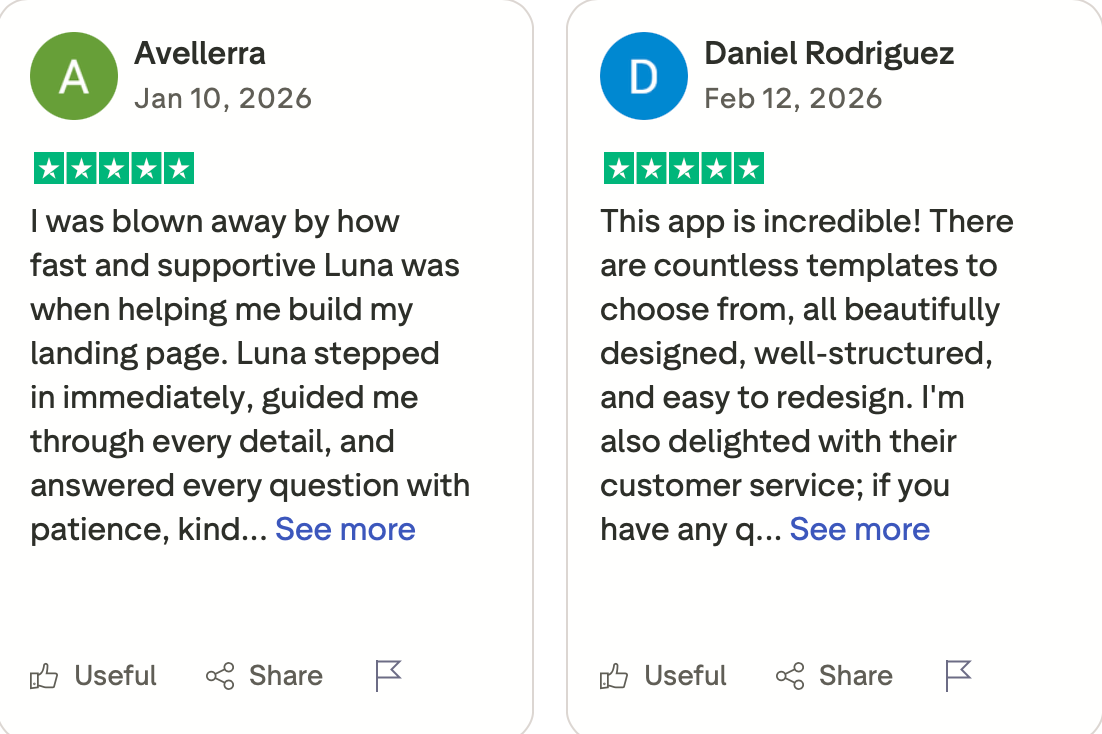Open the Daniel Rodriguez reviewer name
This screenshot has width=1102, height=734.
829,53
